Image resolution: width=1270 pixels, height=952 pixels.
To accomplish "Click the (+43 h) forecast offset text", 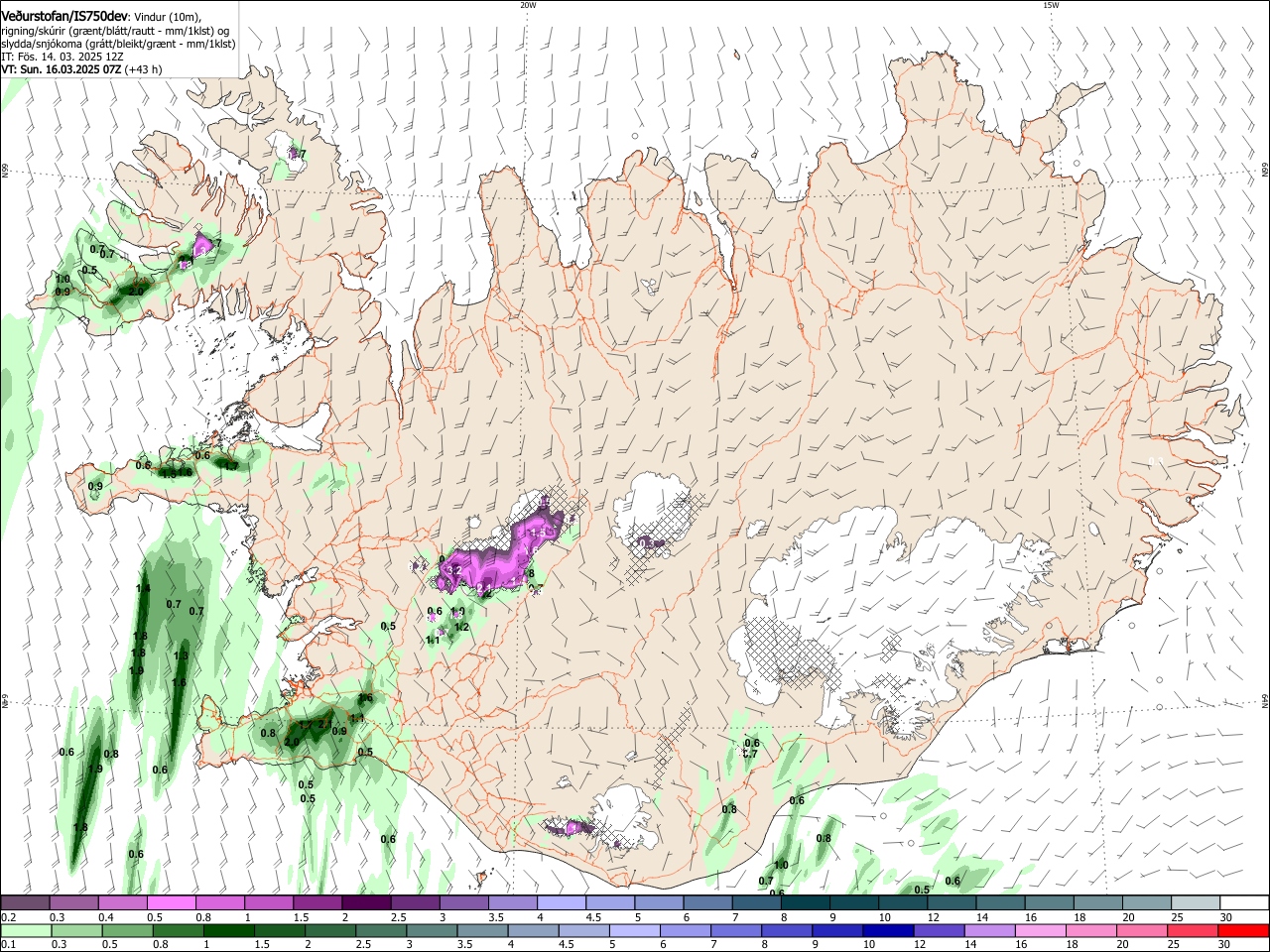I will click(x=144, y=69).
